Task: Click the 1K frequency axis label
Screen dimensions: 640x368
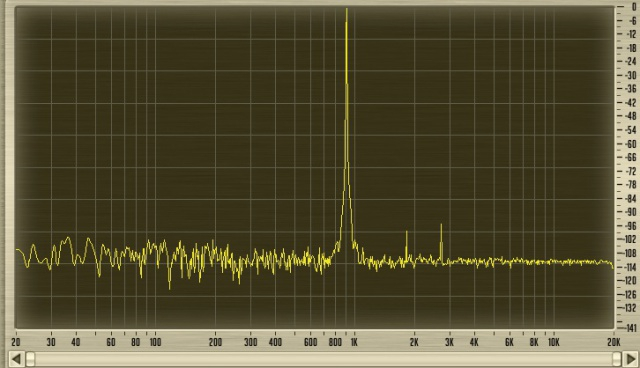Action: (354, 342)
